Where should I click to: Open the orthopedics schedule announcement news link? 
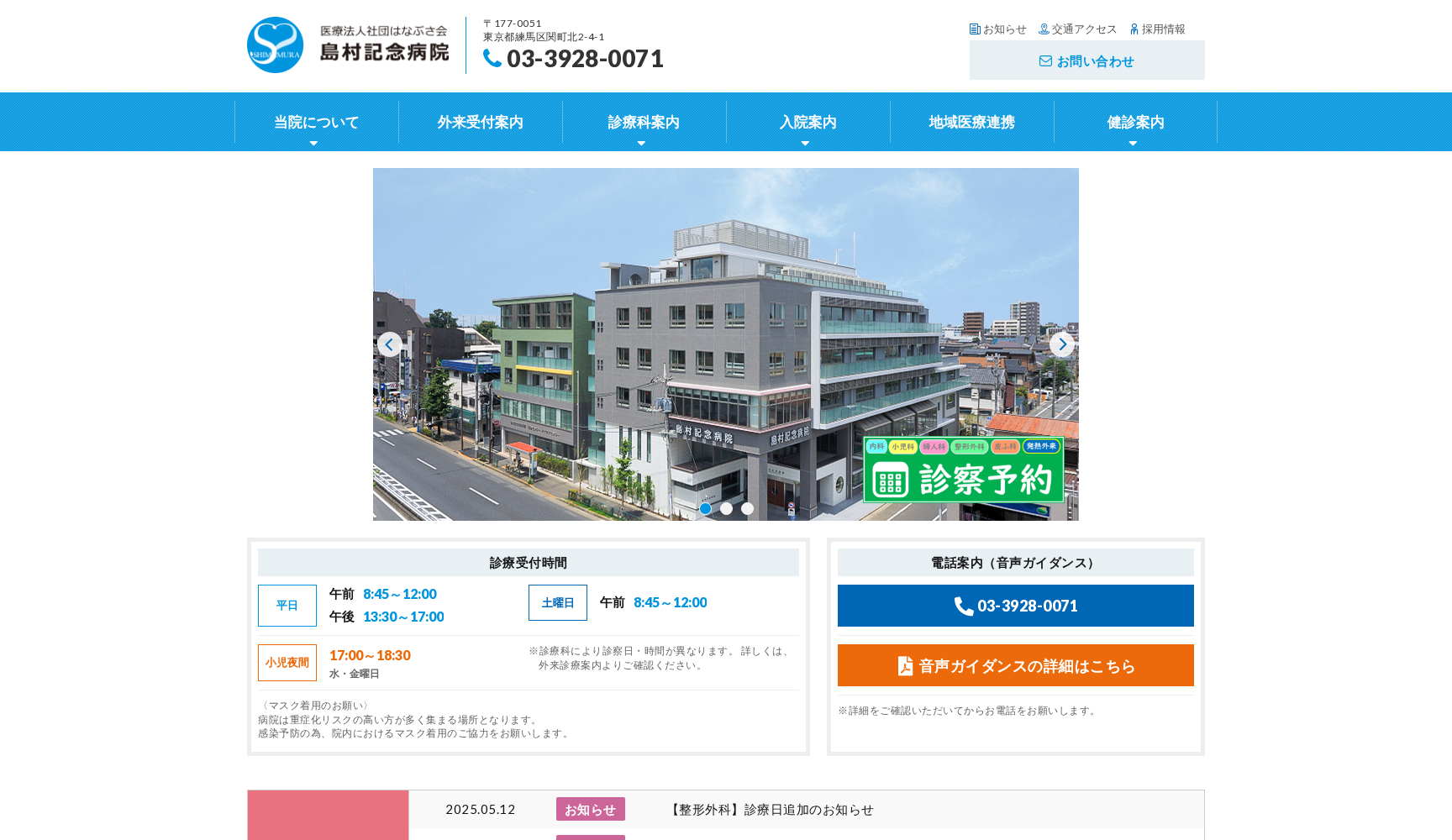771,809
